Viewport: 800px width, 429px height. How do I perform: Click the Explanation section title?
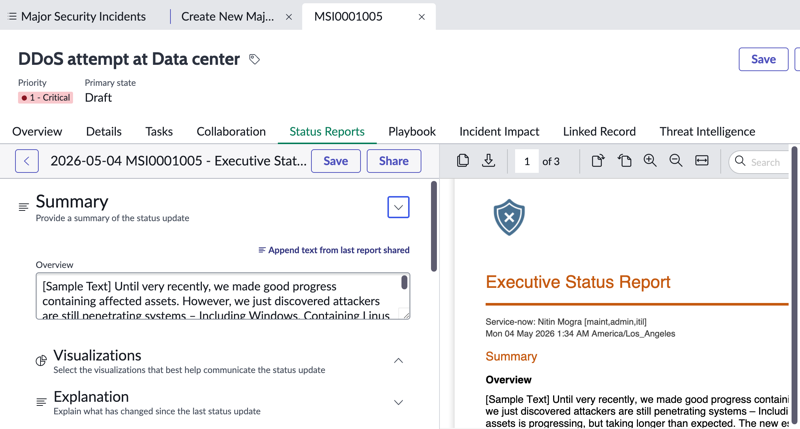pyautogui.click(x=91, y=397)
